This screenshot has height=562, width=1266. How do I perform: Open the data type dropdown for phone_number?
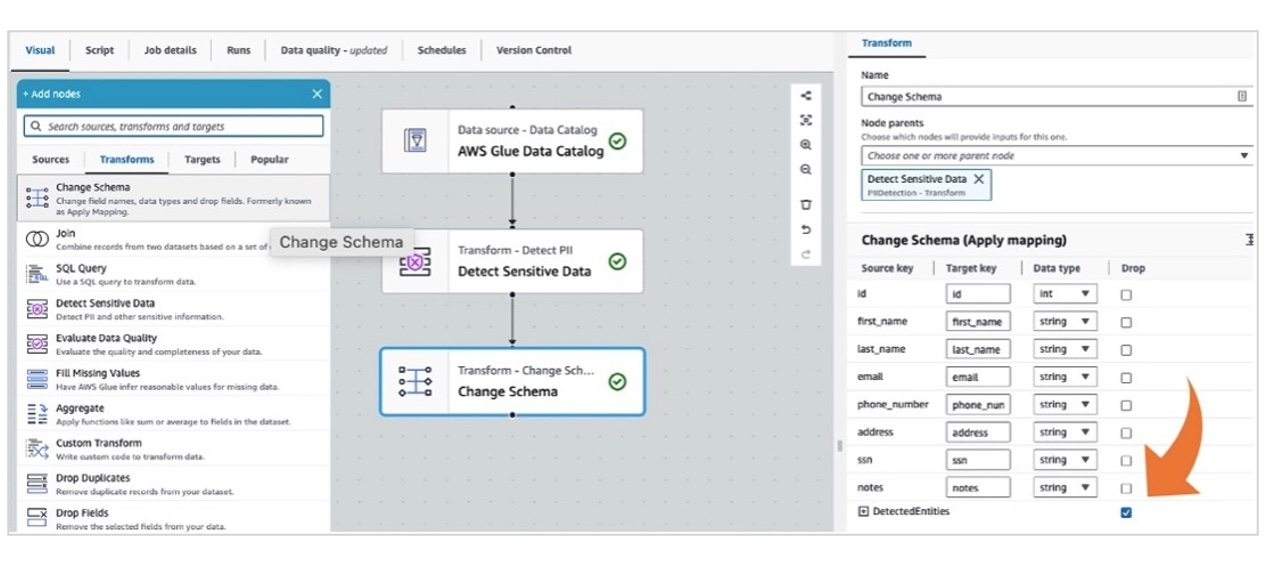pos(1066,405)
